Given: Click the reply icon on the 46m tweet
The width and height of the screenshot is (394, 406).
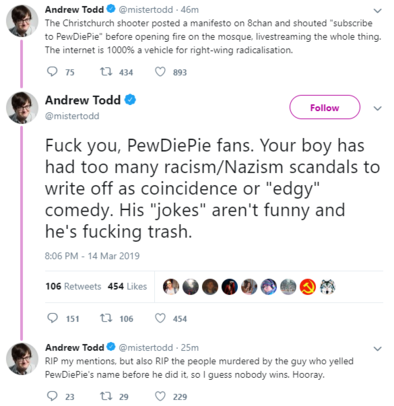Looking at the screenshot, I should point(52,72).
